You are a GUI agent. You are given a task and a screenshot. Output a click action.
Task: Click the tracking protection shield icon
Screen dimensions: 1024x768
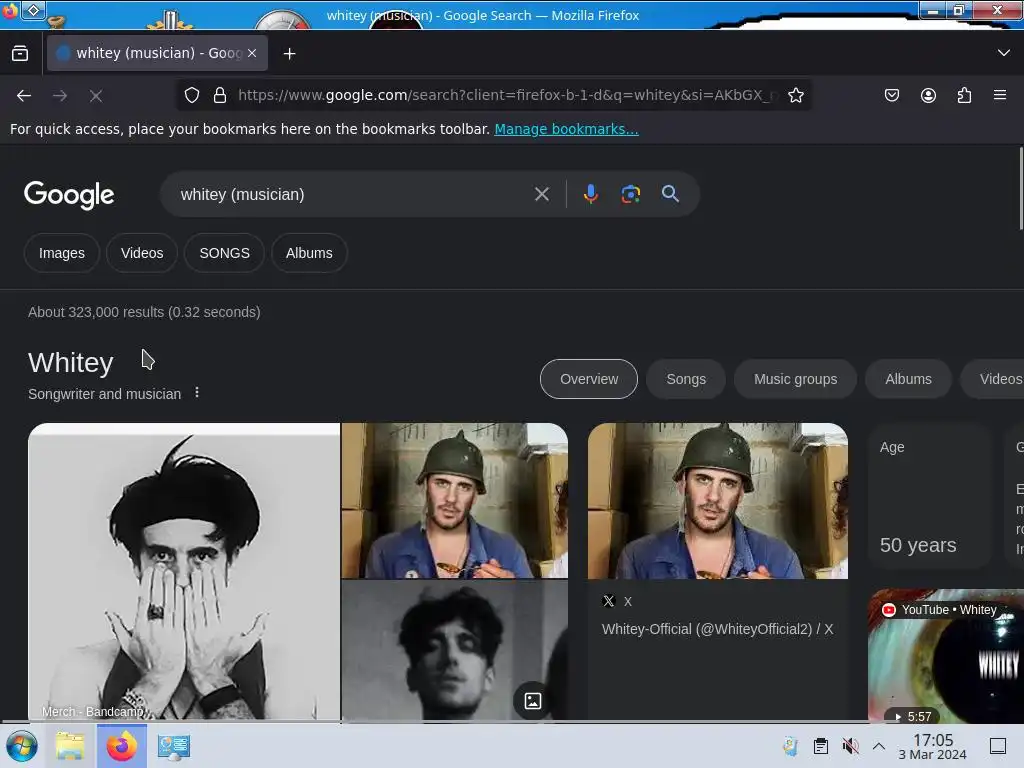pos(191,95)
